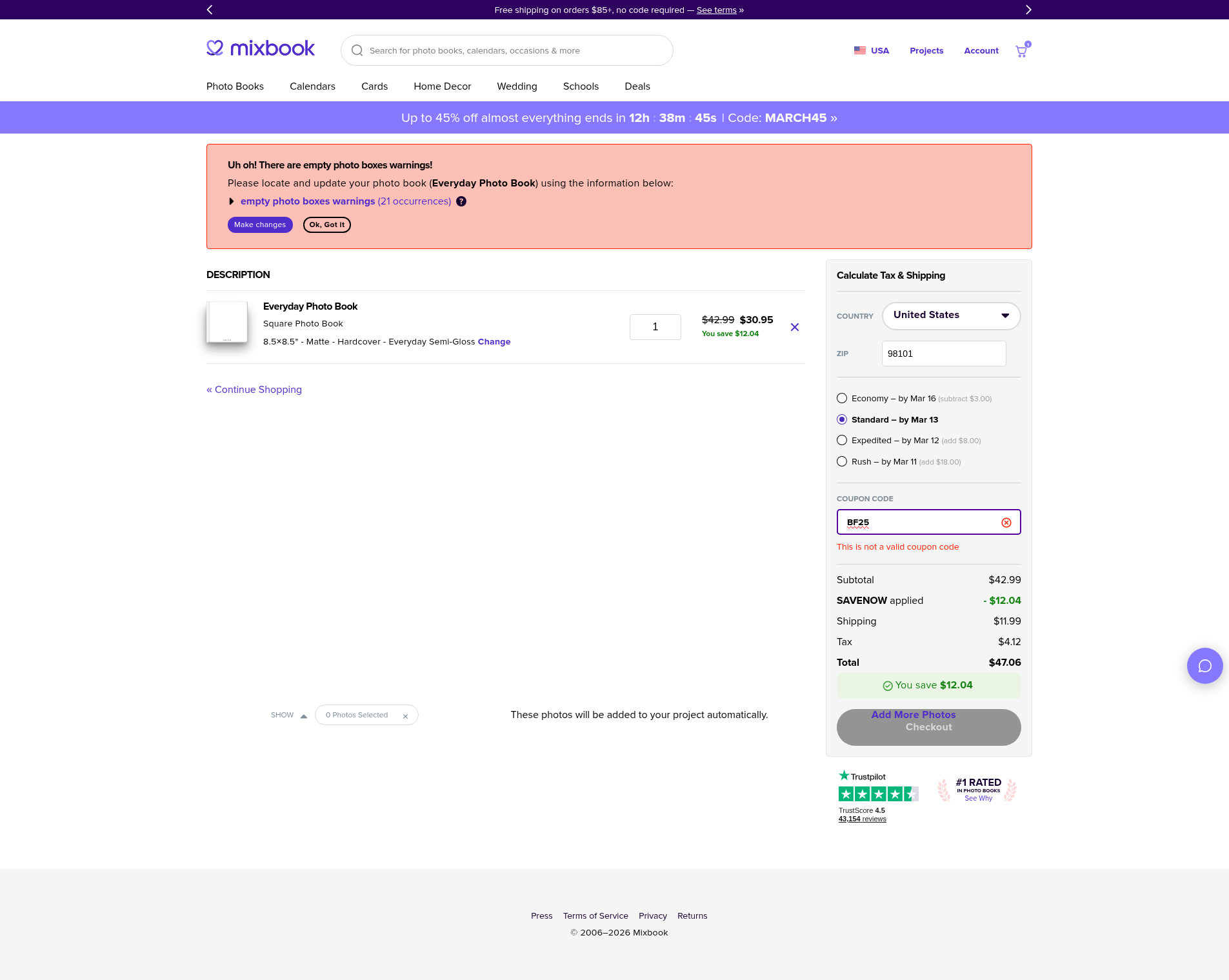This screenshot has width=1229, height=980.
Task: Remove Everyday Photo Book with X icon
Action: (x=795, y=327)
